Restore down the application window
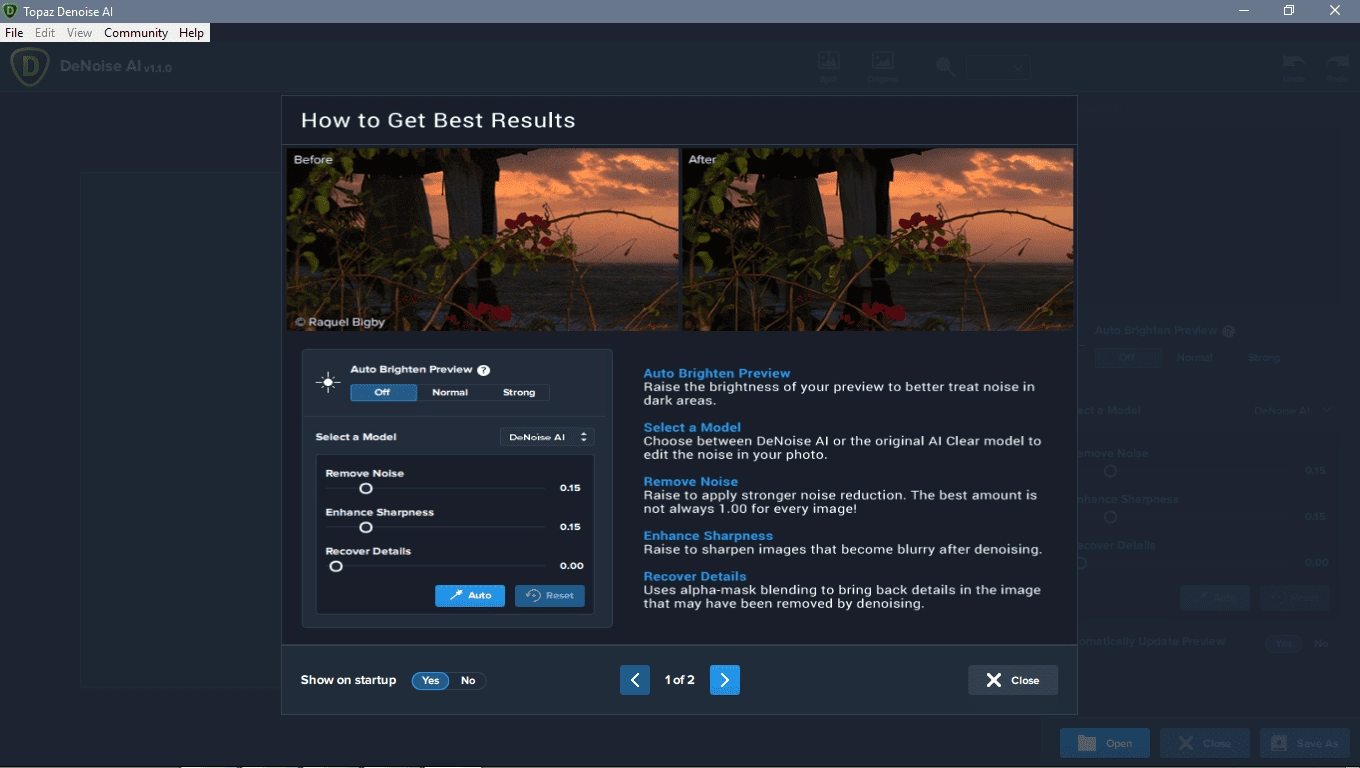1360x768 pixels. point(1289,10)
